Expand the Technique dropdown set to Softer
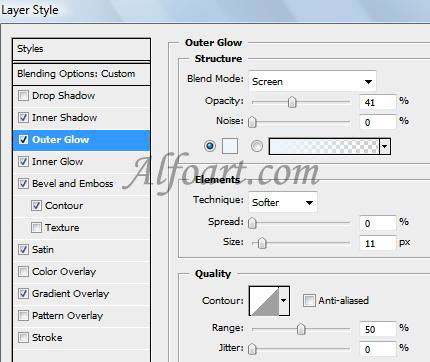Image resolution: width=430 pixels, height=362 pixels. click(x=283, y=202)
